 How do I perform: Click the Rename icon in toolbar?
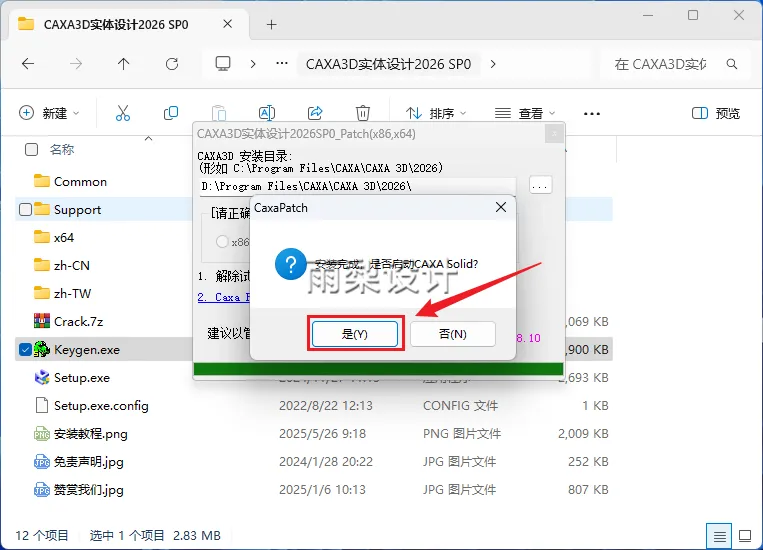tap(267, 113)
